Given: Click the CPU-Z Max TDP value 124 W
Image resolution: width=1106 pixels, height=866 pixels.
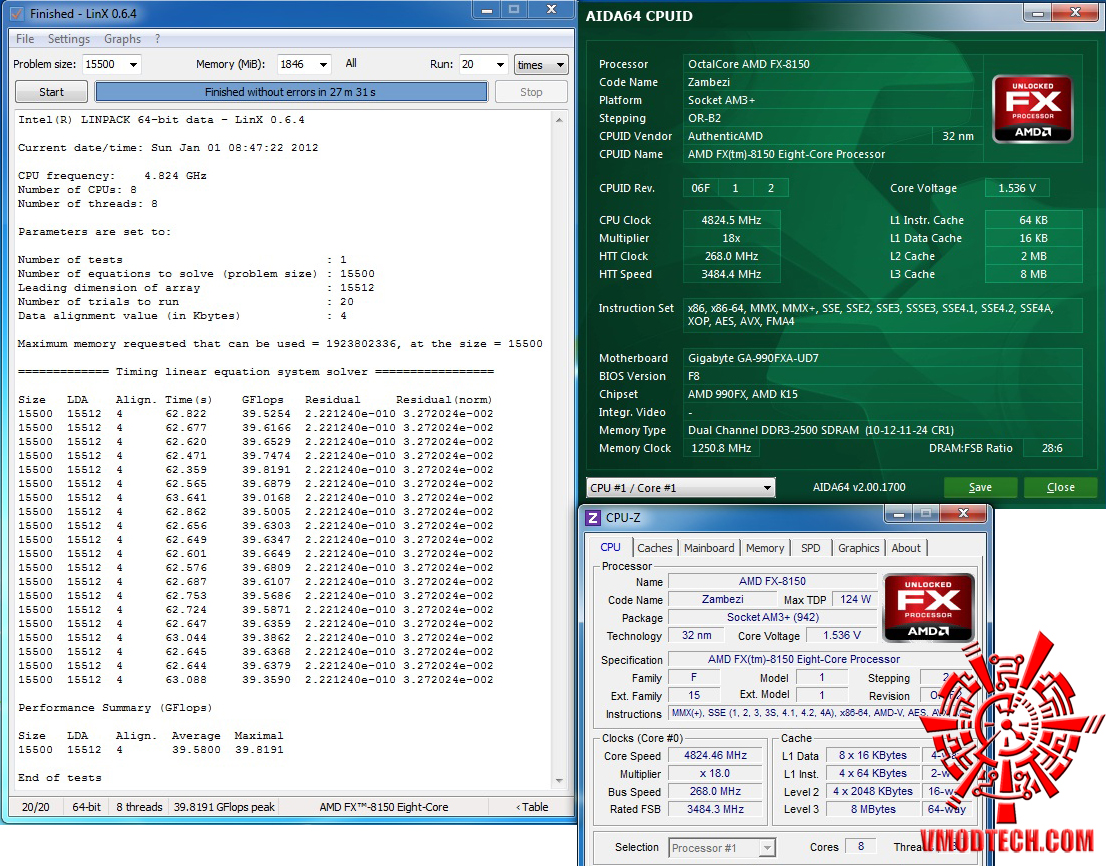Looking at the screenshot, I should [855, 599].
